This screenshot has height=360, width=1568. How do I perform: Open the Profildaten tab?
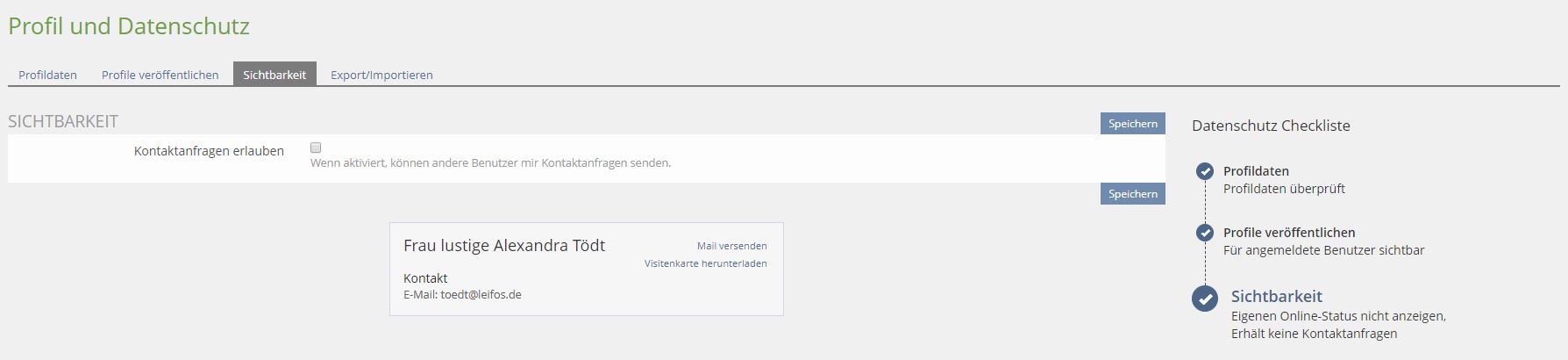[47, 75]
